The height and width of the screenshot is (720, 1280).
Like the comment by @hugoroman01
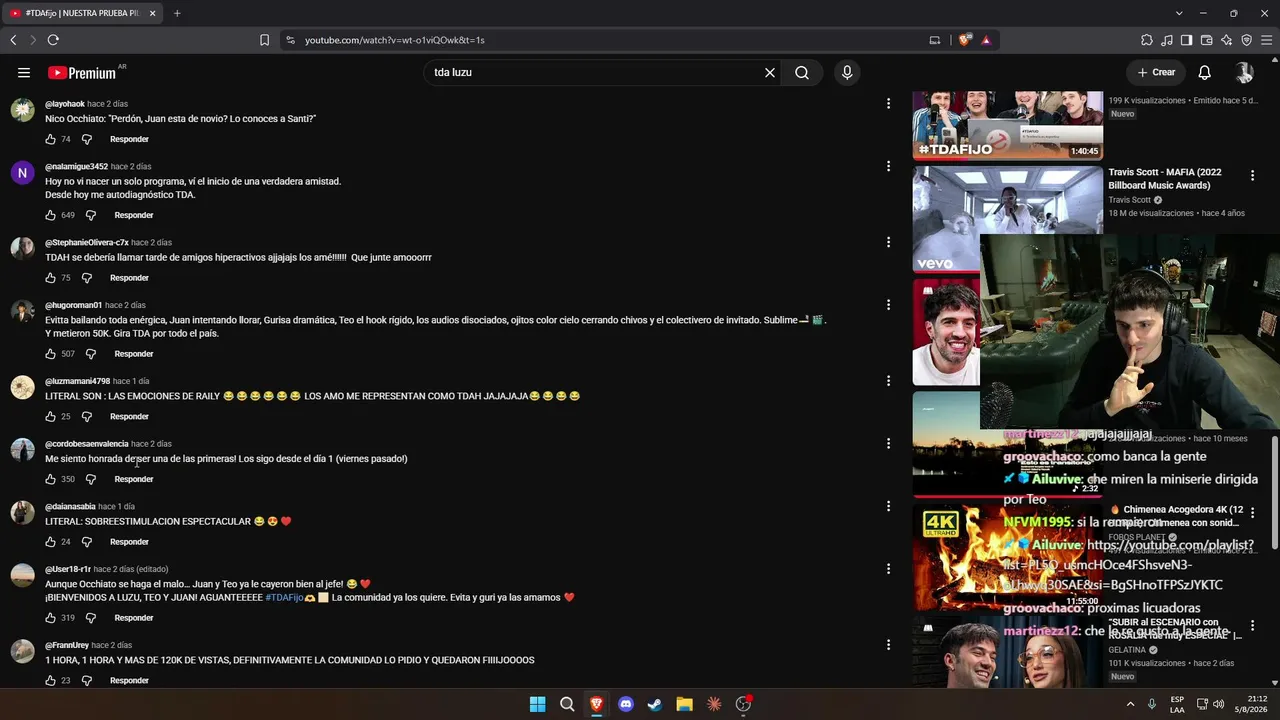click(51, 354)
